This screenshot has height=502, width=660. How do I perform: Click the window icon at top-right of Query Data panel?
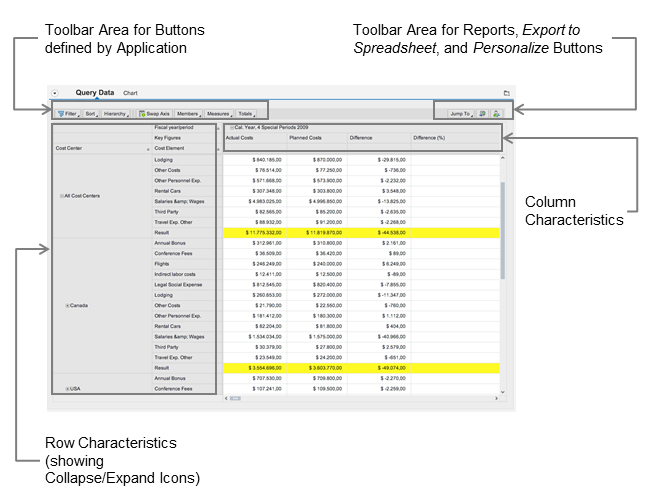(507, 93)
